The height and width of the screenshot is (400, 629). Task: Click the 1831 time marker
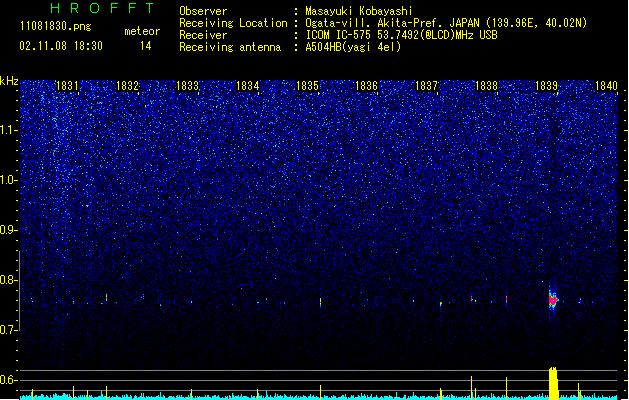[67, 85]
